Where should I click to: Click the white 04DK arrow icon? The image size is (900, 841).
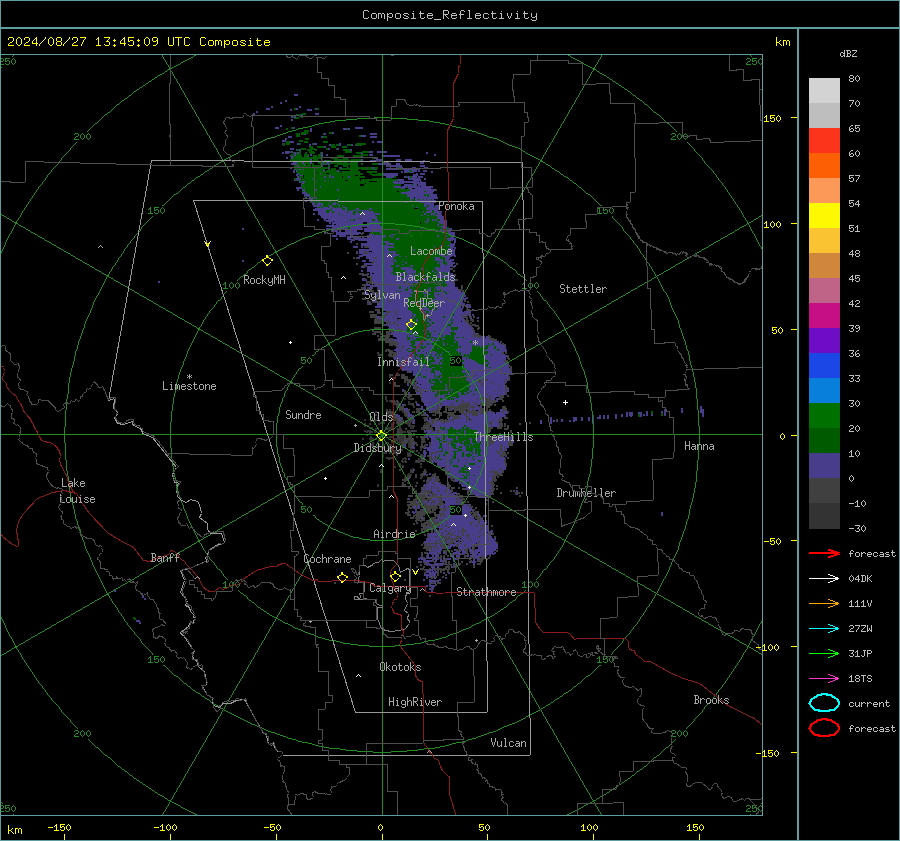click(824, 579)
